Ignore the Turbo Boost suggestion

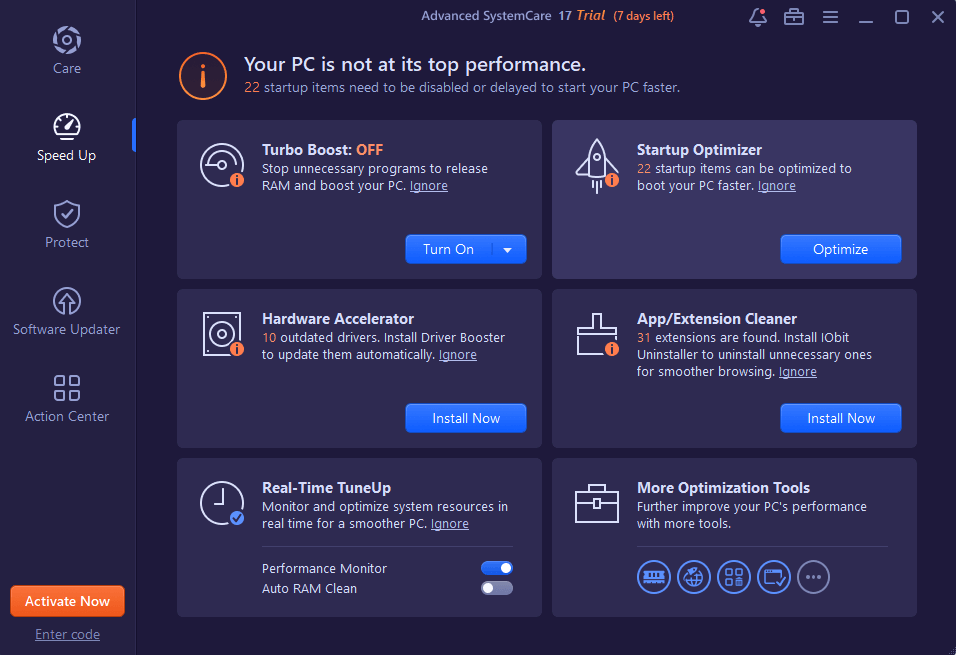pos(429,186)
